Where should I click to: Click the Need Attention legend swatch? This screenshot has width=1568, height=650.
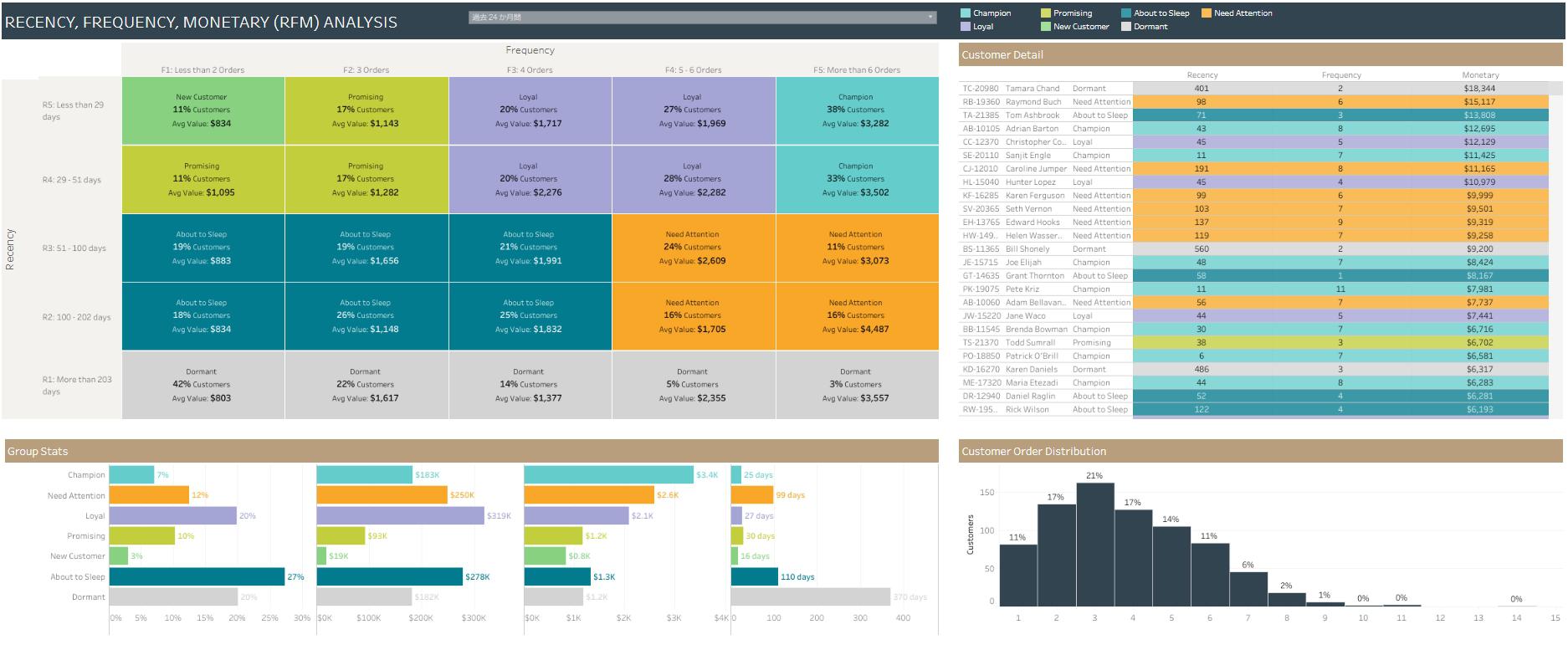pos(1207,13)
